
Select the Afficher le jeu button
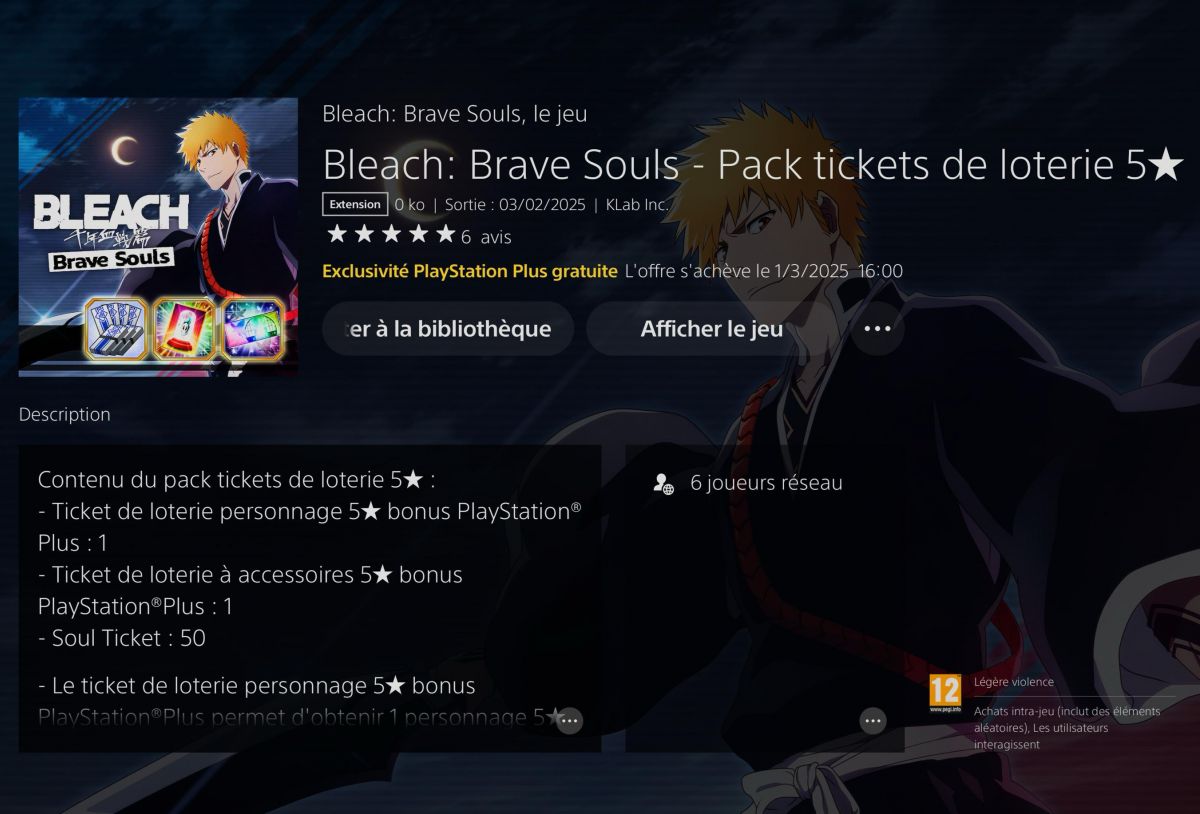[x=711, y=328]
